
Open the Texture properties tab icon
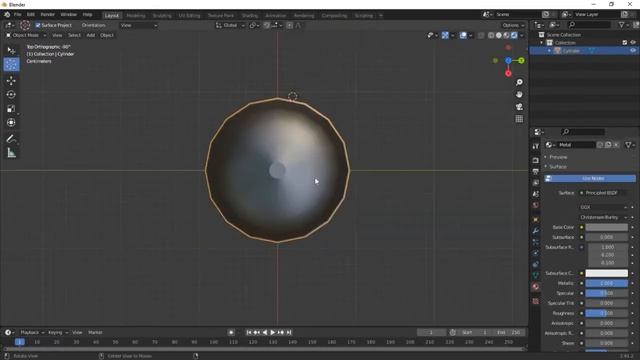coord(536,301)
